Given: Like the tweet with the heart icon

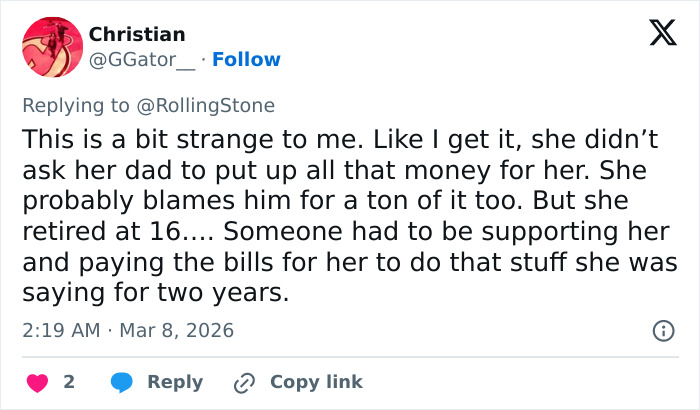Looking at the screenshot, I should coord(36,382).
